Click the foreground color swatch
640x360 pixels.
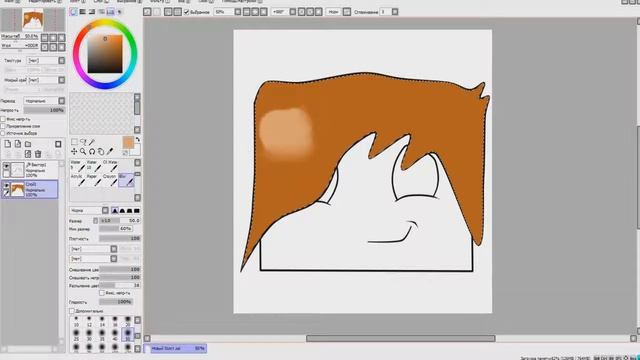coord(128,142)
